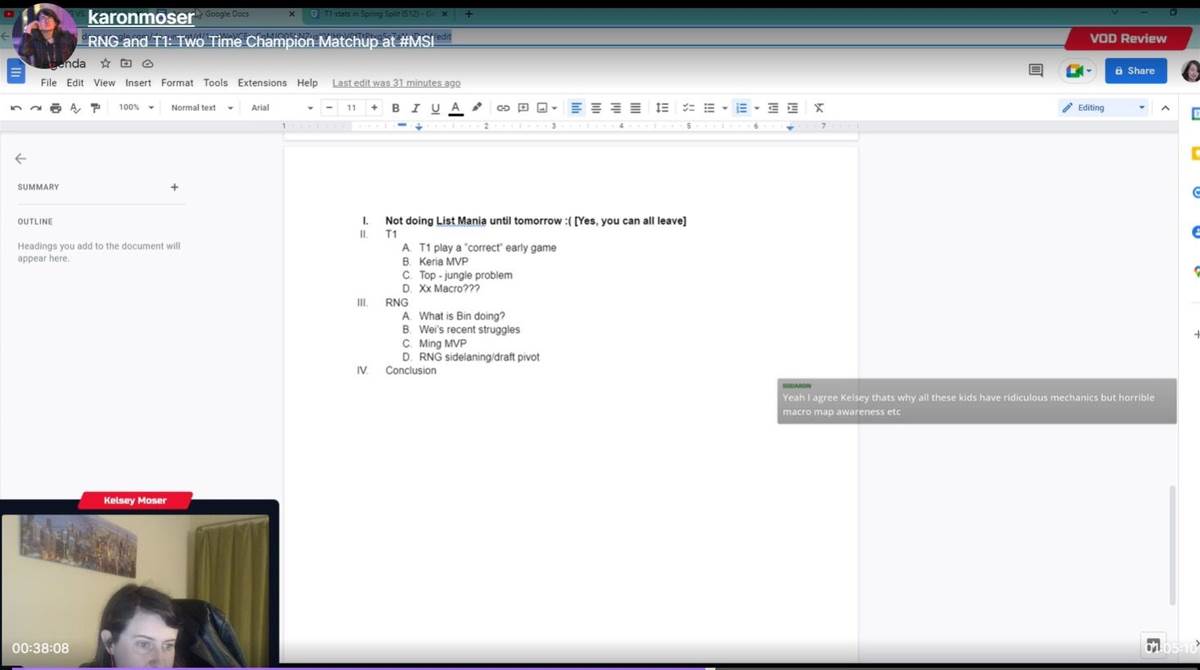Open the Normal text style dropdown
The image size is (1200, 670).
point(201,108)
